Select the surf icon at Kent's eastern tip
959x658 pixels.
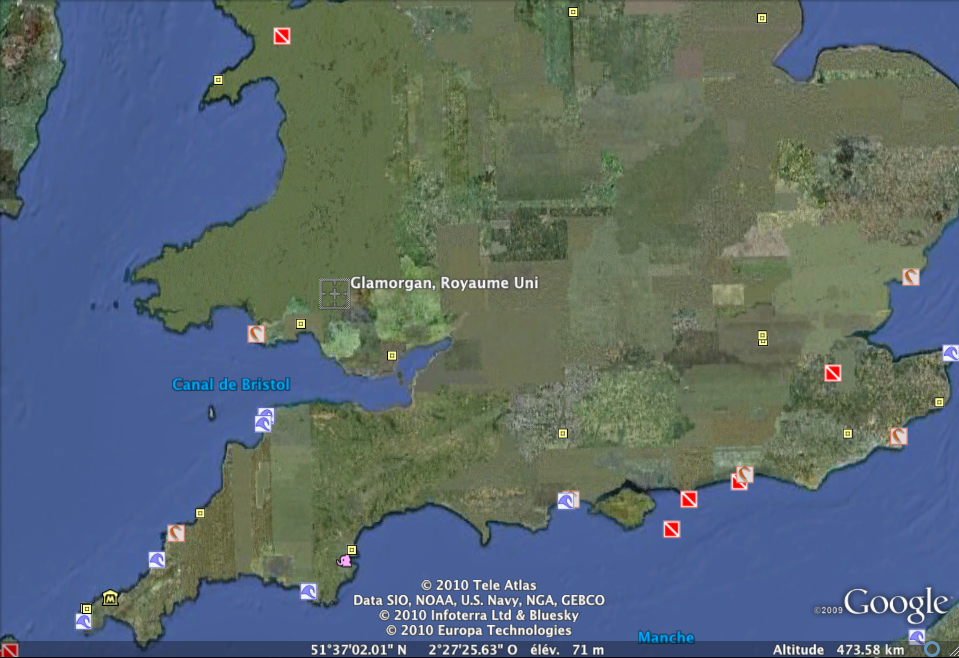coord(950,353)
